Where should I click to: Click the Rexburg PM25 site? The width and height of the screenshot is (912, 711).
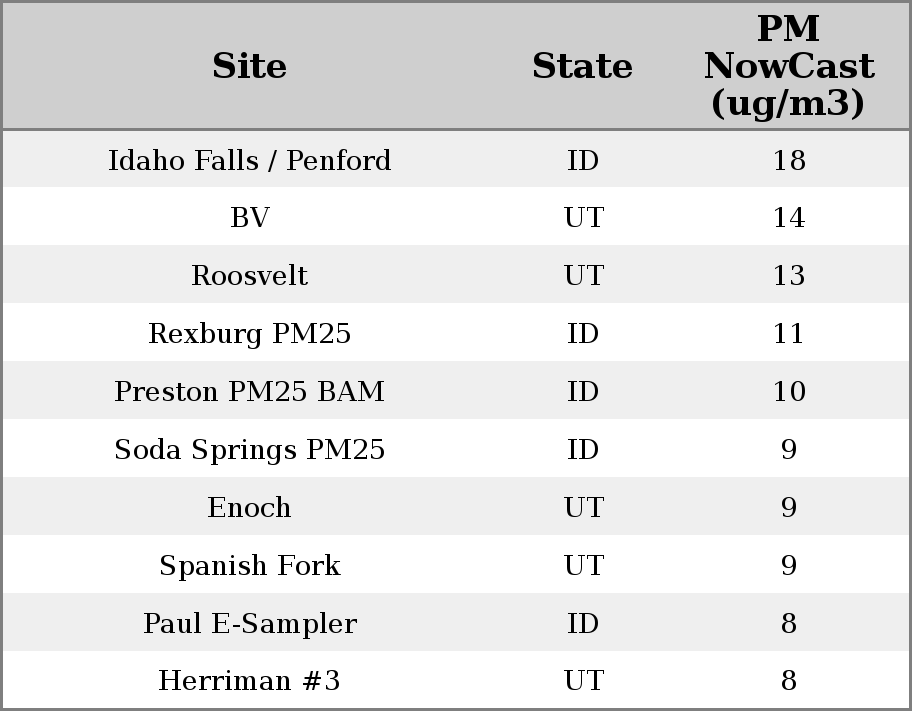click(x=249, y=334)
